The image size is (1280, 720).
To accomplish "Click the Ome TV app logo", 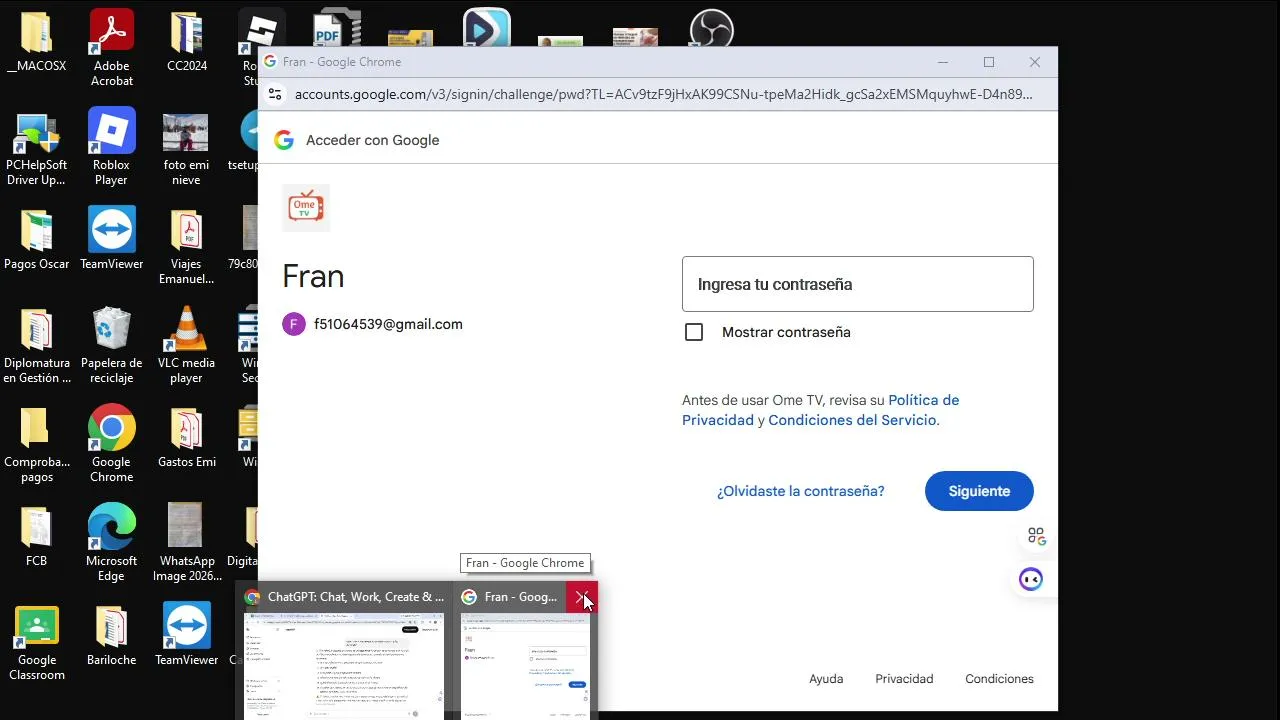I will [306, 208].
